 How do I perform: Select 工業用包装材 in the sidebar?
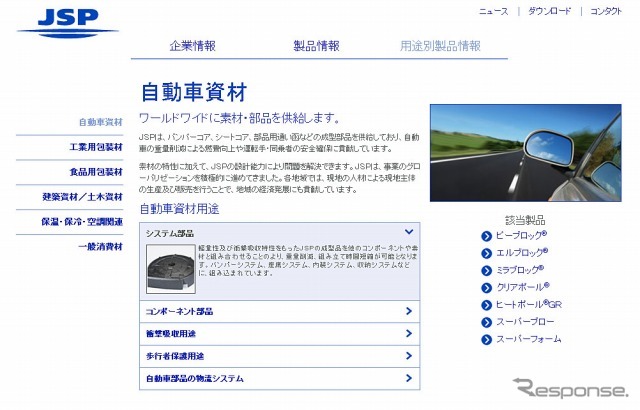click(96, 147)
